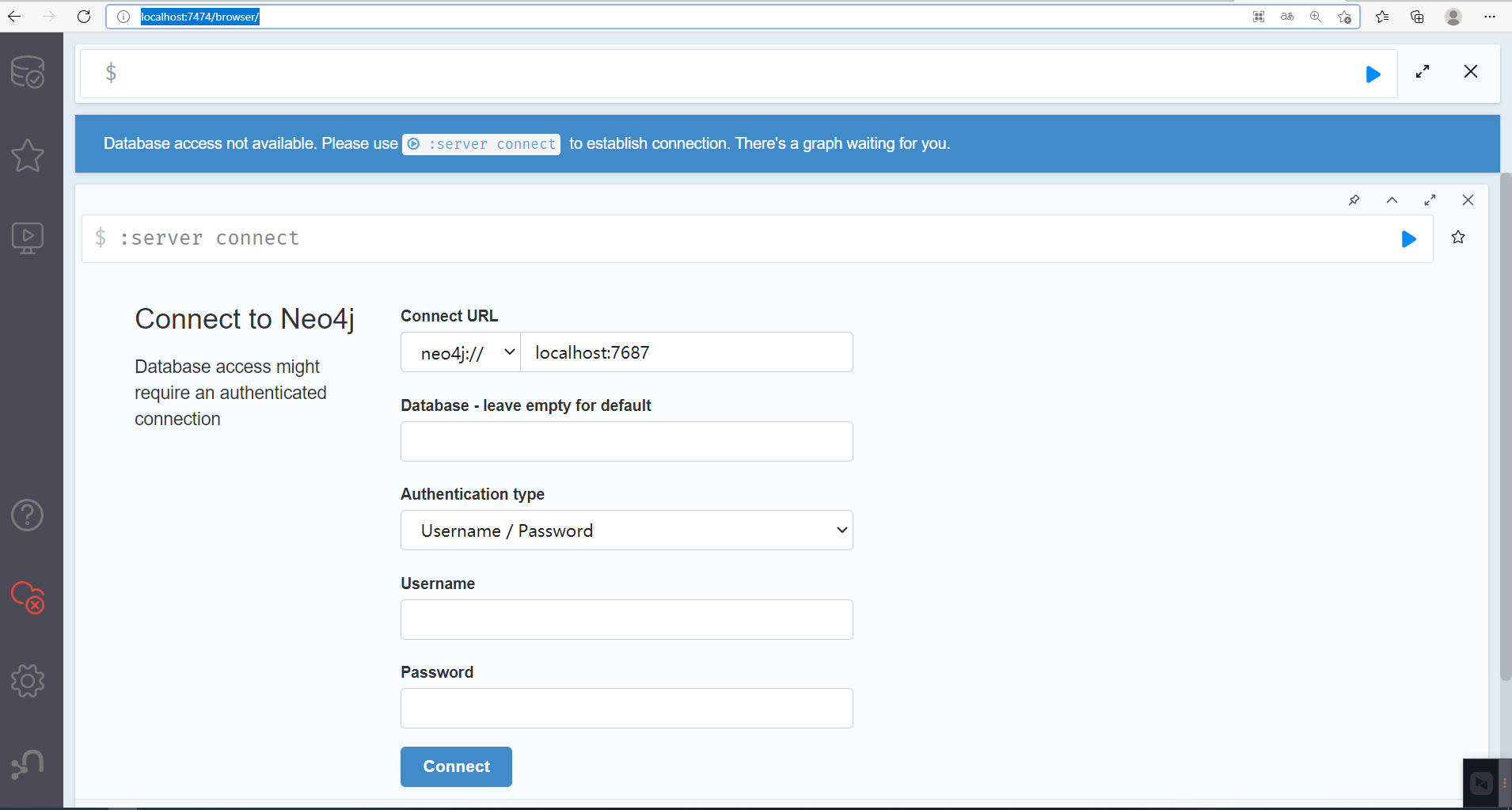1512x810 pixels.
Task: Click the Username input field
Action: [x=627, y=620]
